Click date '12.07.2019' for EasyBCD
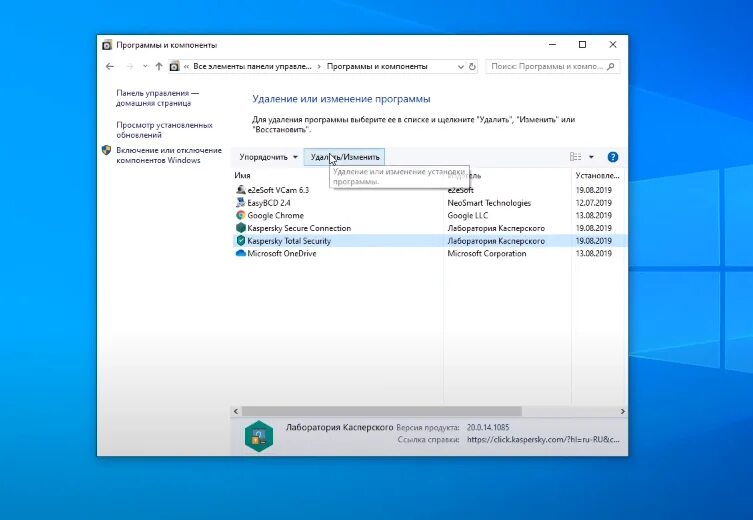This screenshot has height=520, width=753. pyautogui.click(x=594, y=203)
